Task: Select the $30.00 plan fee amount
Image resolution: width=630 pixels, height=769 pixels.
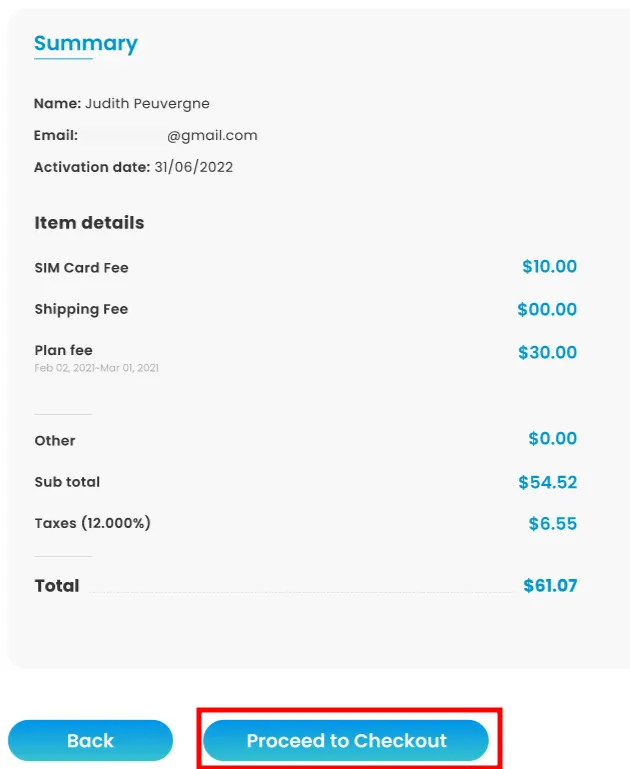Action: (547, 352)
